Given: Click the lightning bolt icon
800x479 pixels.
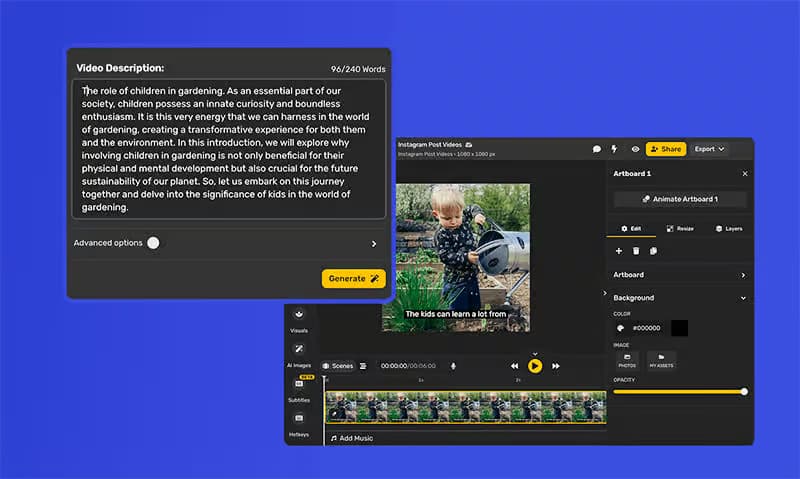Looking at the screenshot, I should coord(615,149).
